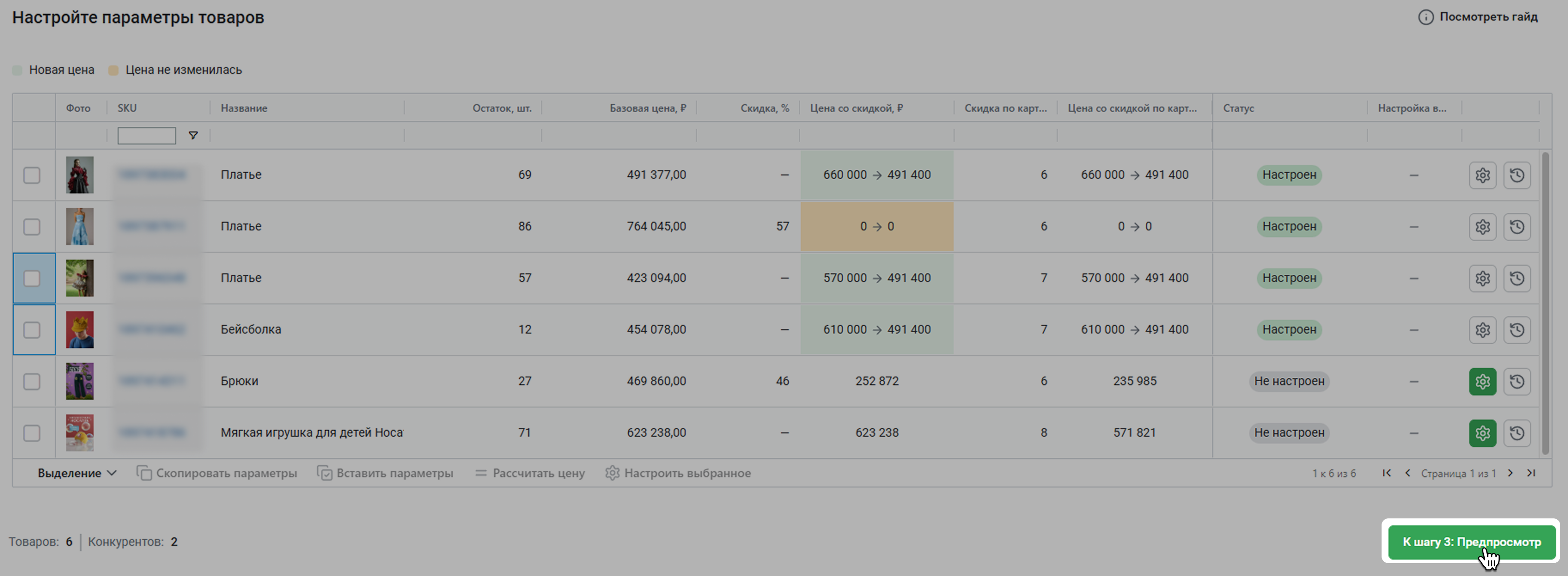The height and width of the screenshot is (576, 1568).
Task: Expand the Выделение dropdown
Action: (77, 473)
